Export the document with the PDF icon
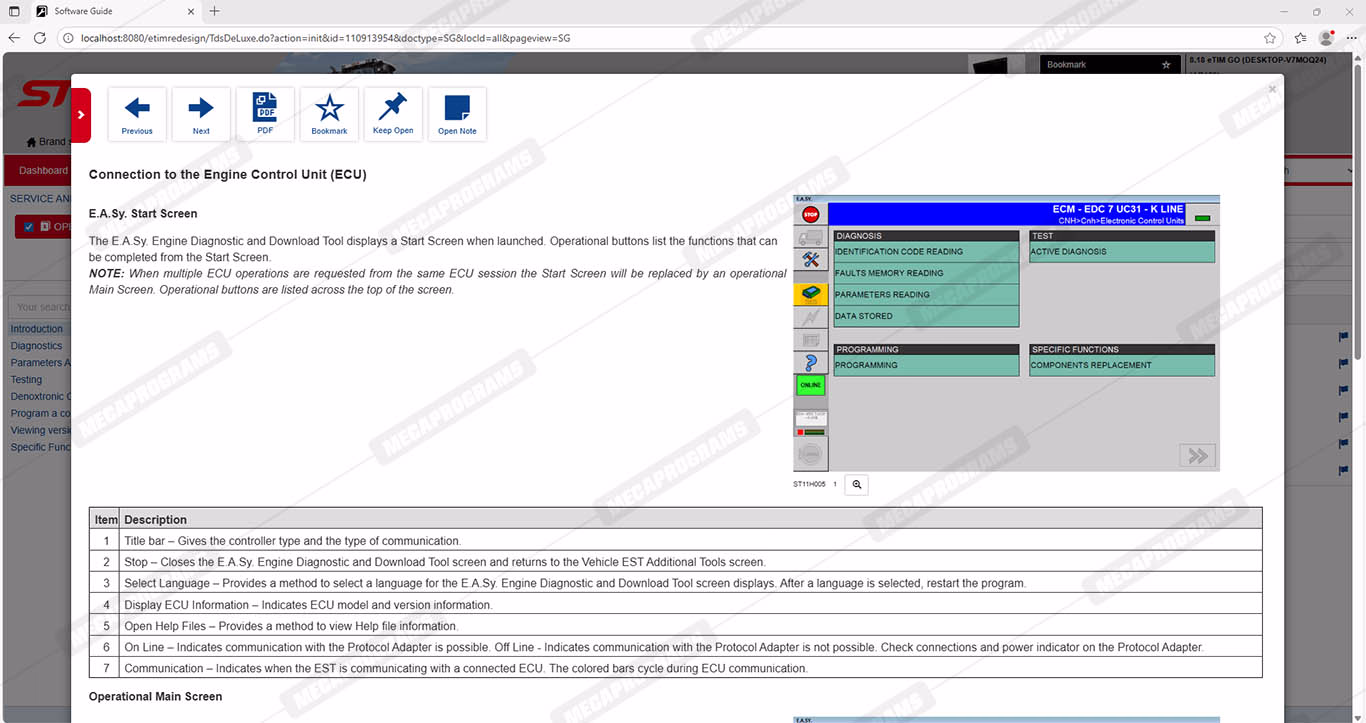The height and width of the screenshot is (723, 1366). pos(265,113)
